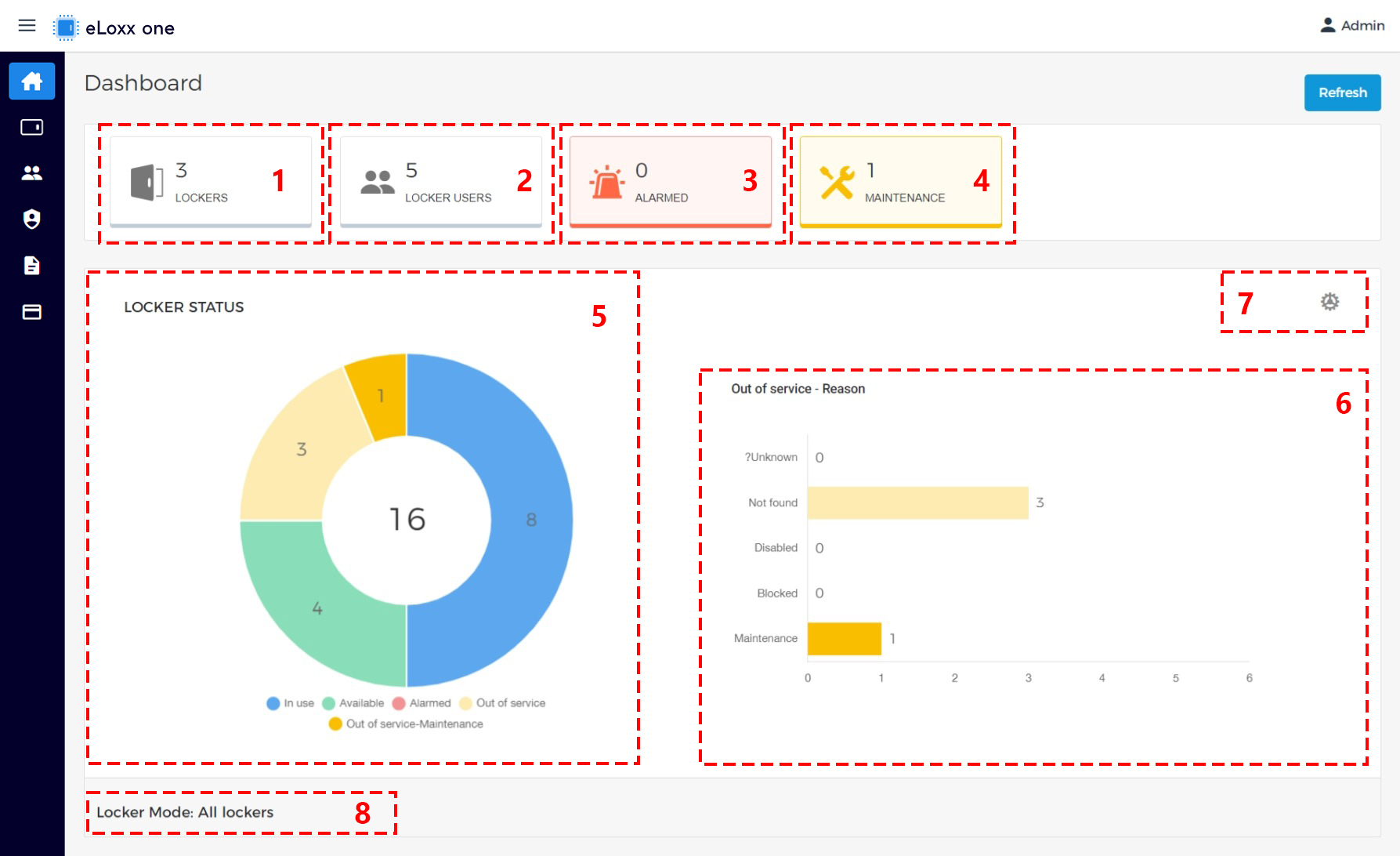Click the people icon on Locker Users card
The height and width of the screenshot is (856, 1400).
tap(378, 183)
